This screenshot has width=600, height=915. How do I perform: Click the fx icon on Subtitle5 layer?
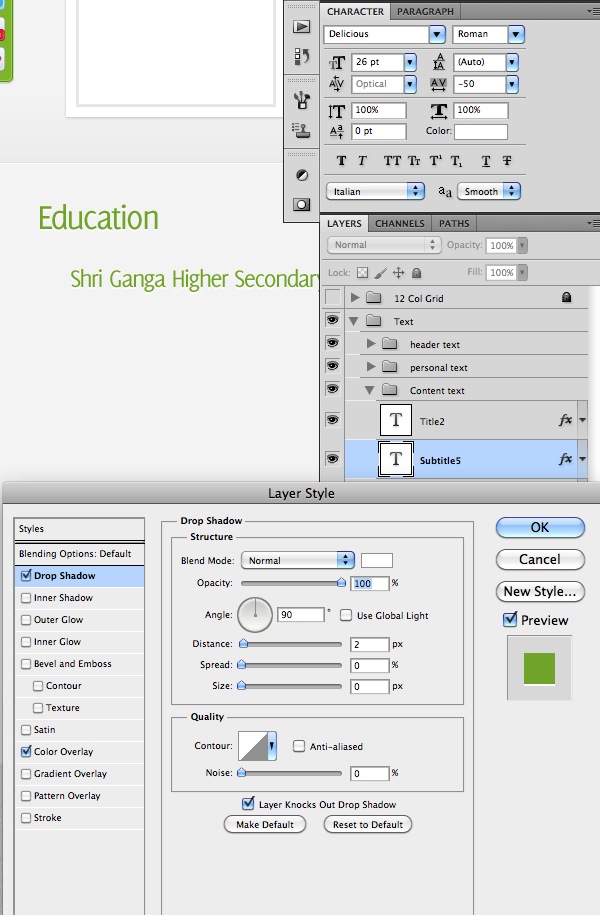pos(565,459)
